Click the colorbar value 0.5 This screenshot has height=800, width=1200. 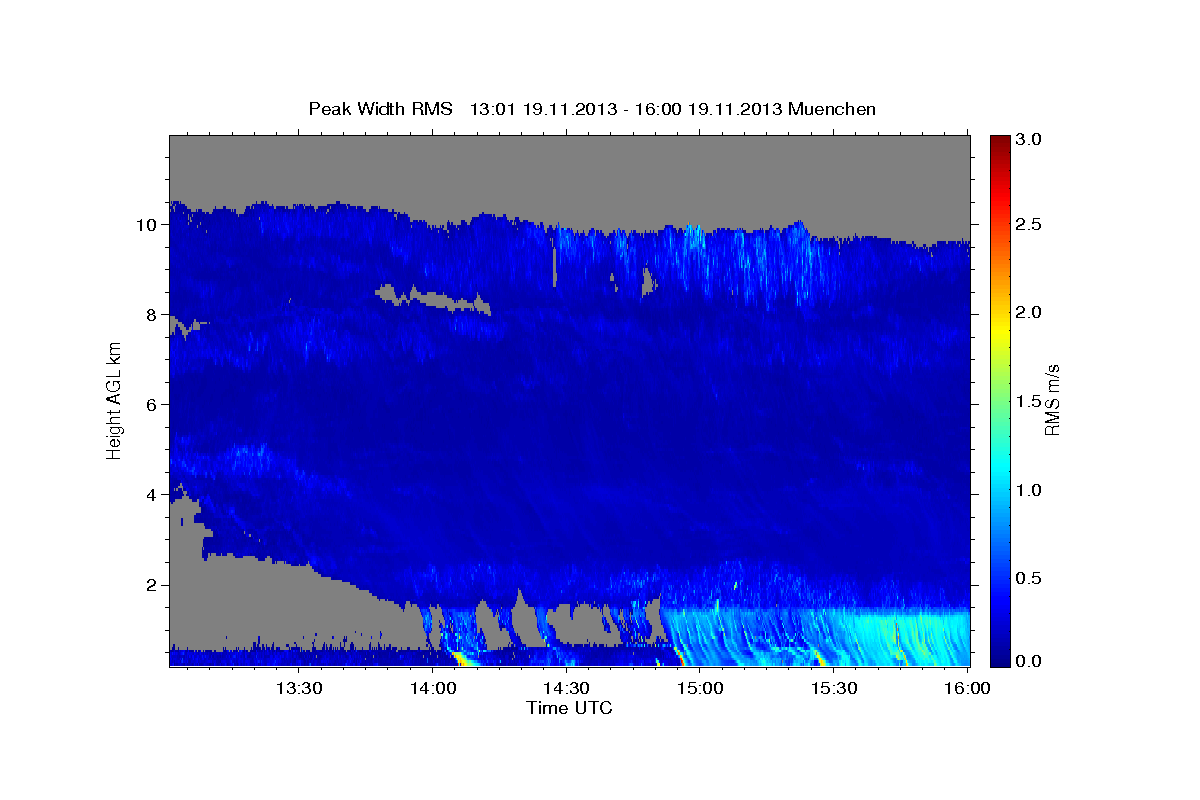point(1028,578)
